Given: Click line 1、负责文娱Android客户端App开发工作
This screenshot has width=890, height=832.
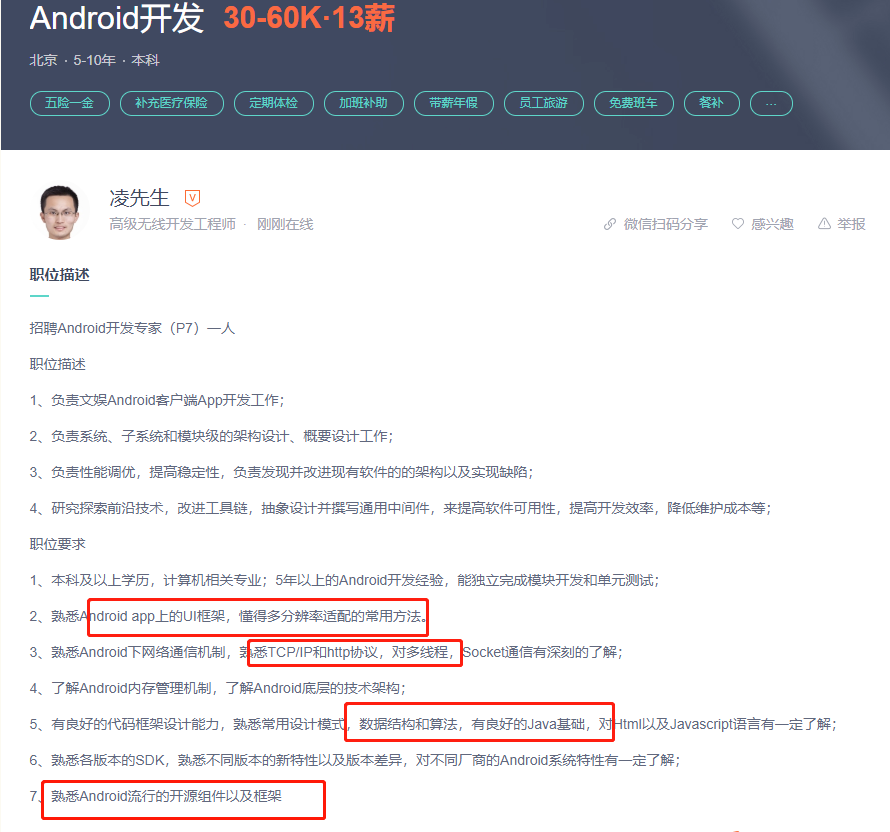Looking at the screenshot, I should [157, 400].
